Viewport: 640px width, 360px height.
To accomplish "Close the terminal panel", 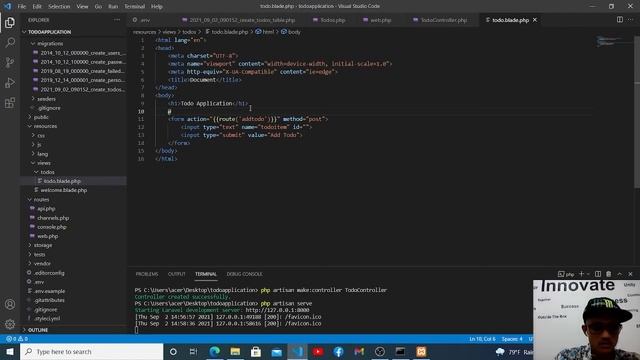I will pyautogui.click(x=631, y=274).
